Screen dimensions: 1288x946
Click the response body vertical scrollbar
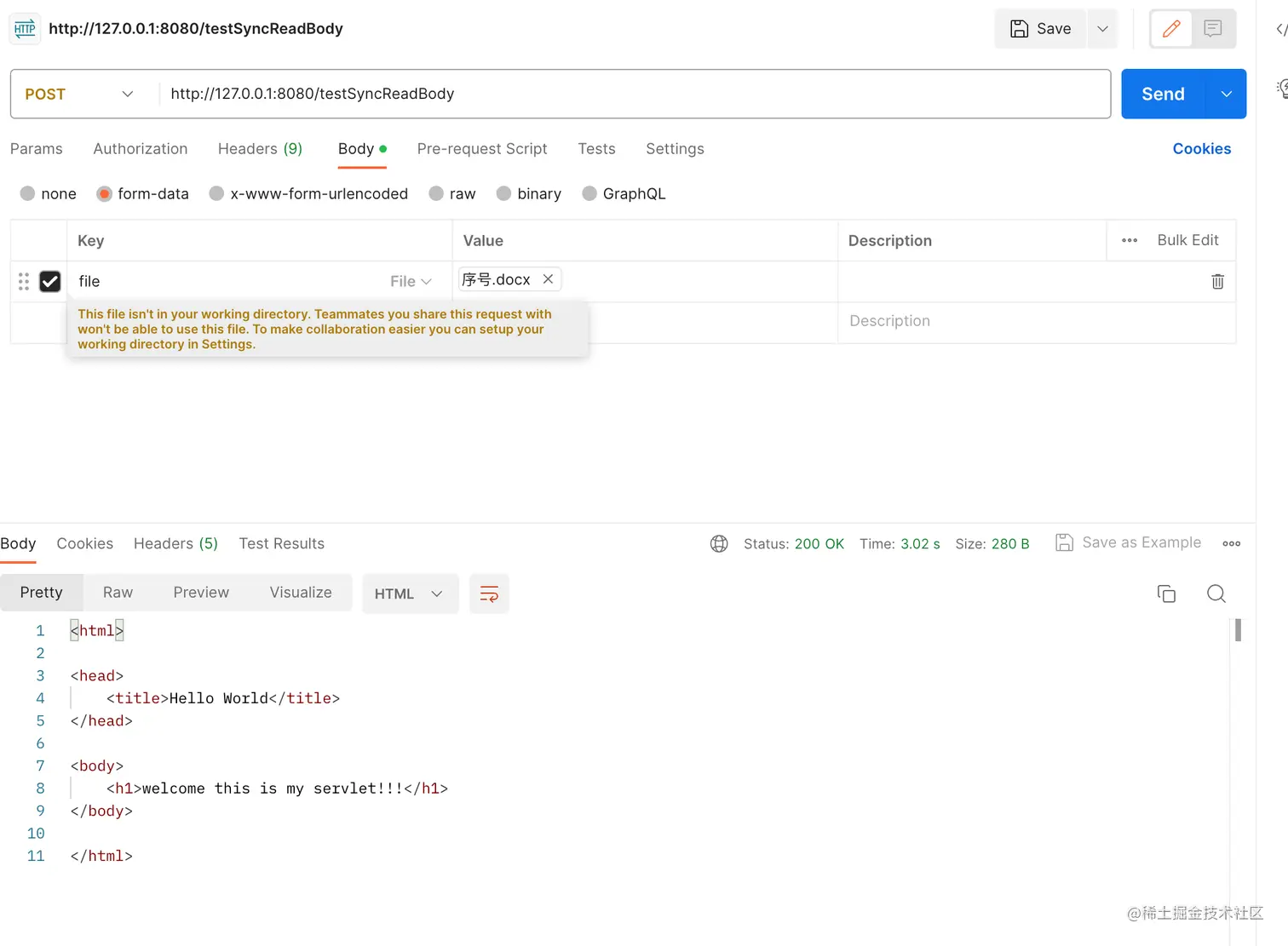pos(1238,630)
